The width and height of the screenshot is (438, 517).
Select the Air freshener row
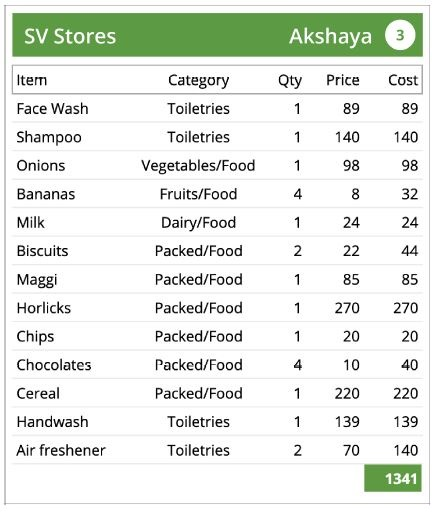coord(217,450)
